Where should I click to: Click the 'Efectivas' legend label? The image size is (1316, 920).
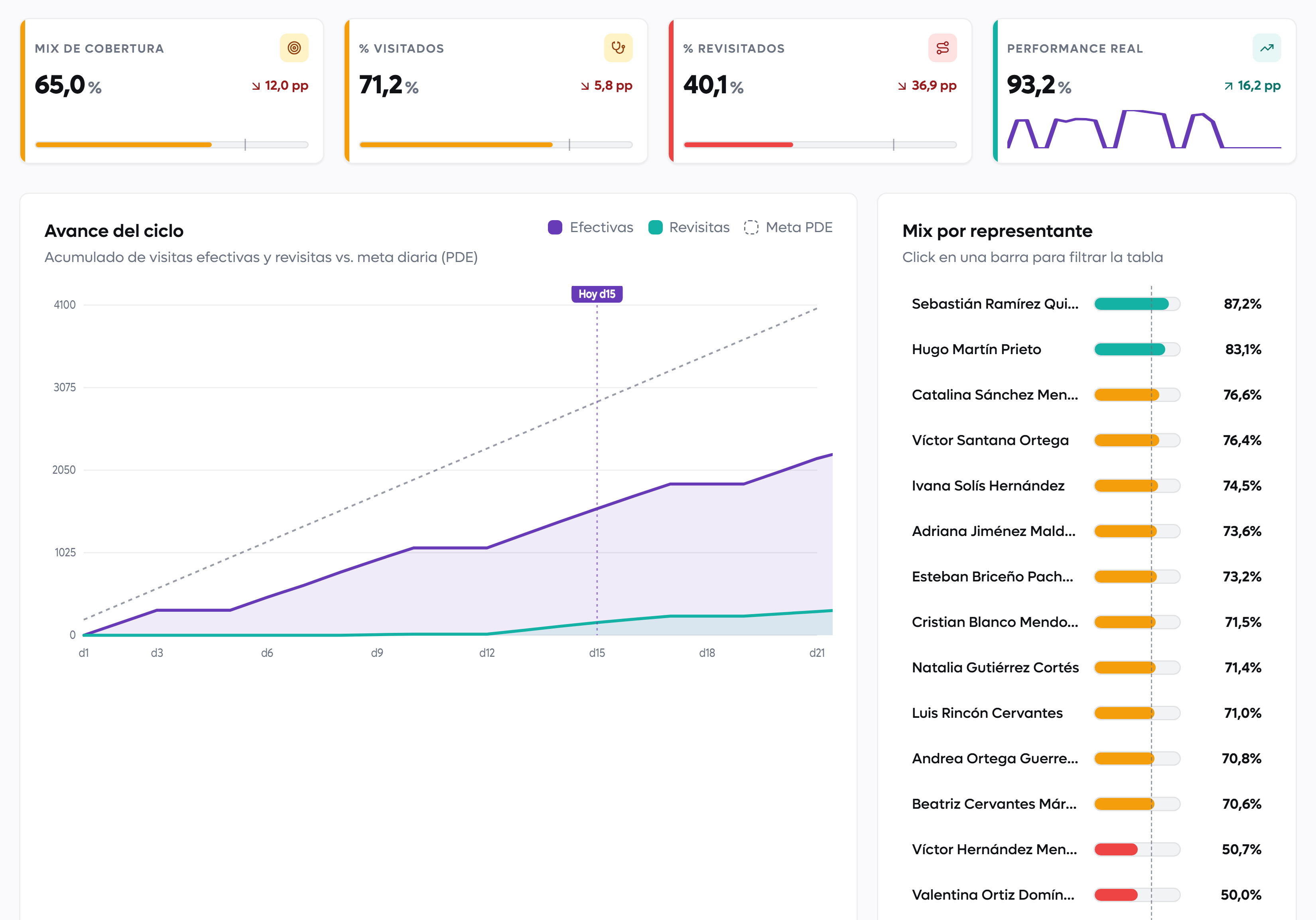pyautogui.click(x=601, y=228)
